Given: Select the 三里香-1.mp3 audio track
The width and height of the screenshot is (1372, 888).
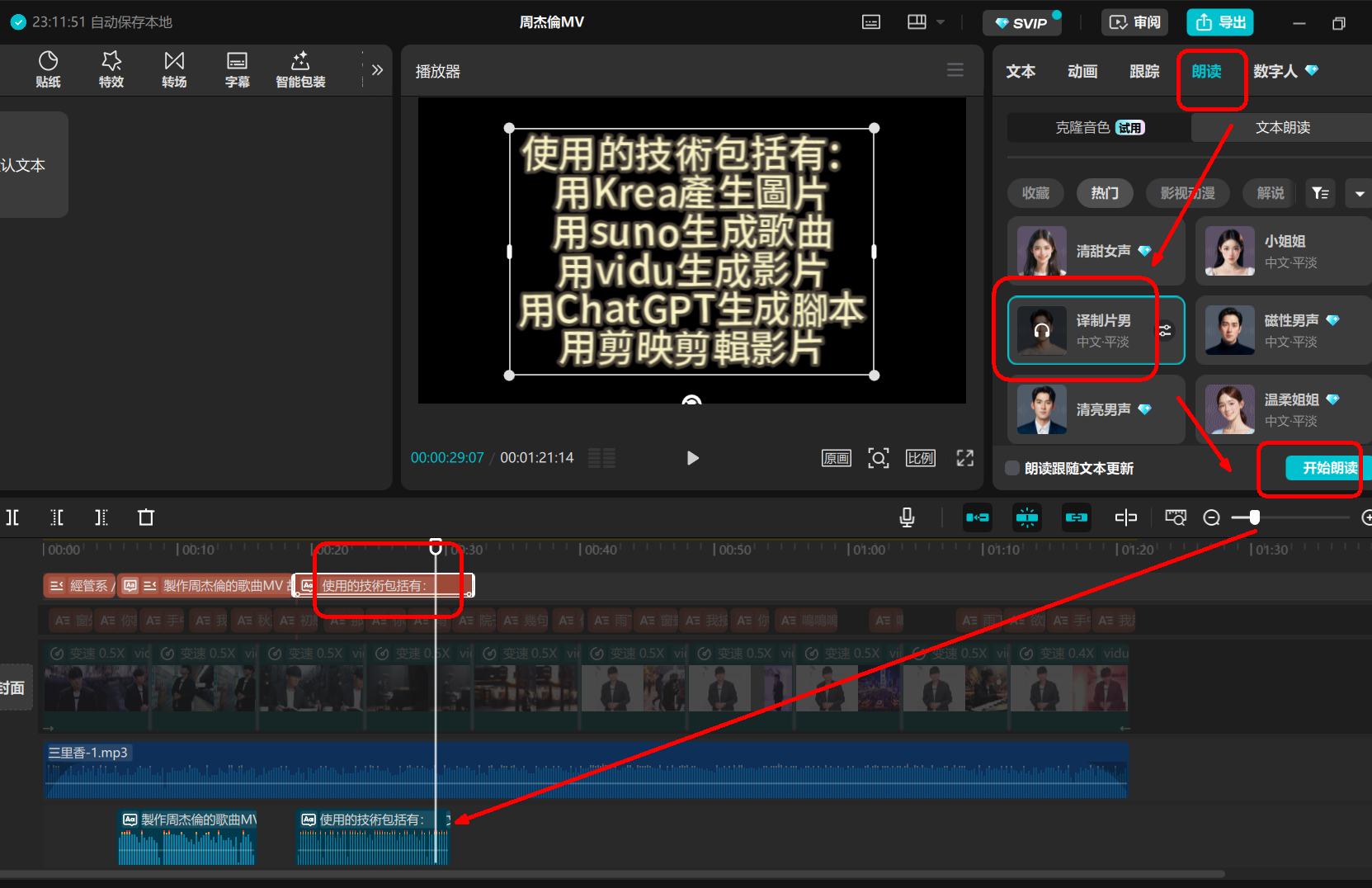Looking at the screenshot, I should coord(586,771).
